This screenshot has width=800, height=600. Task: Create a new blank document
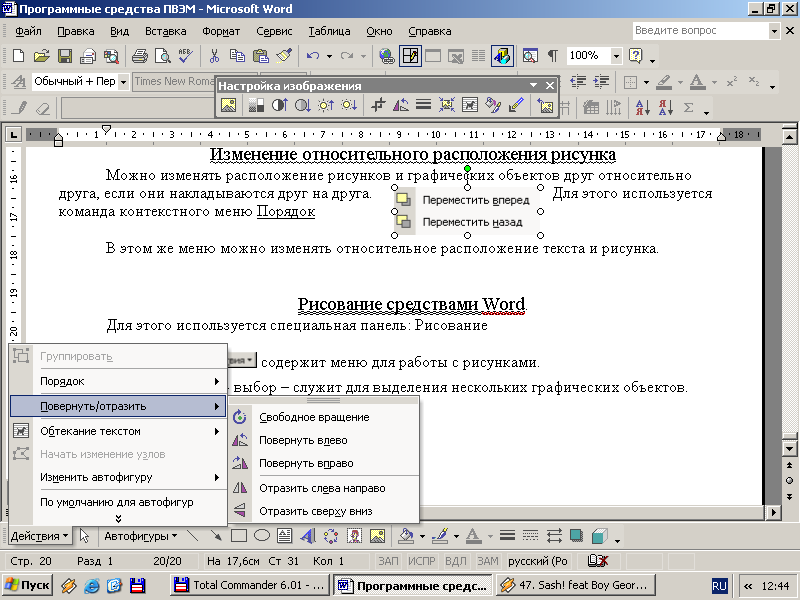pos(18,56)
